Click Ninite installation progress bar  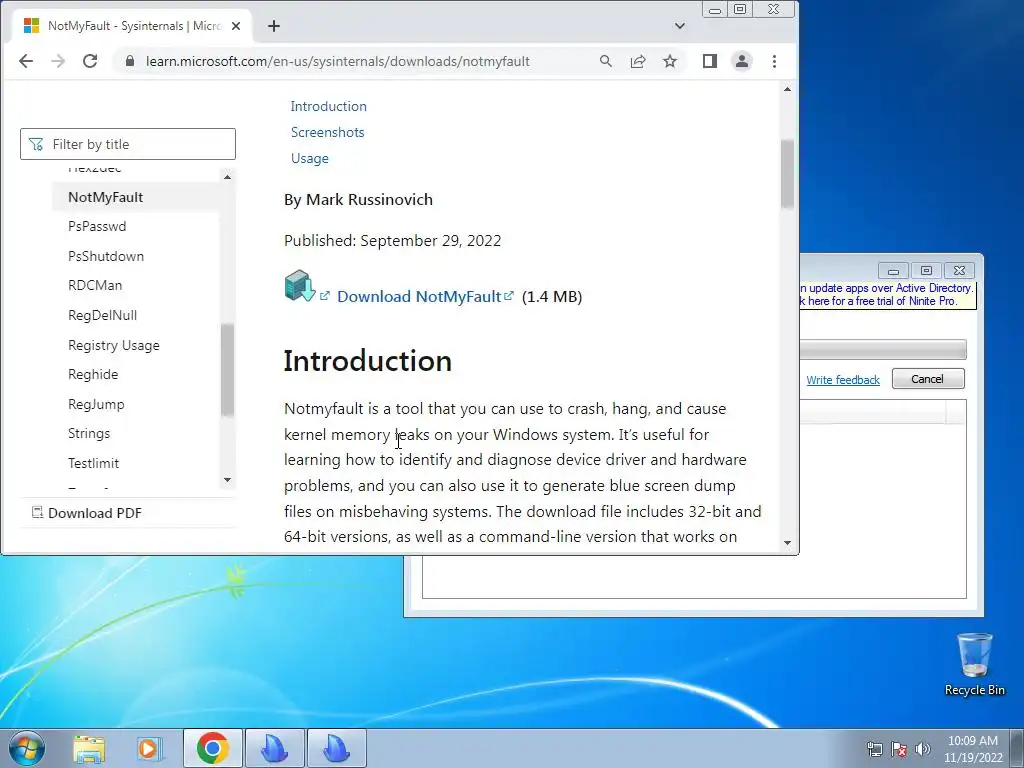coord(883,349)
